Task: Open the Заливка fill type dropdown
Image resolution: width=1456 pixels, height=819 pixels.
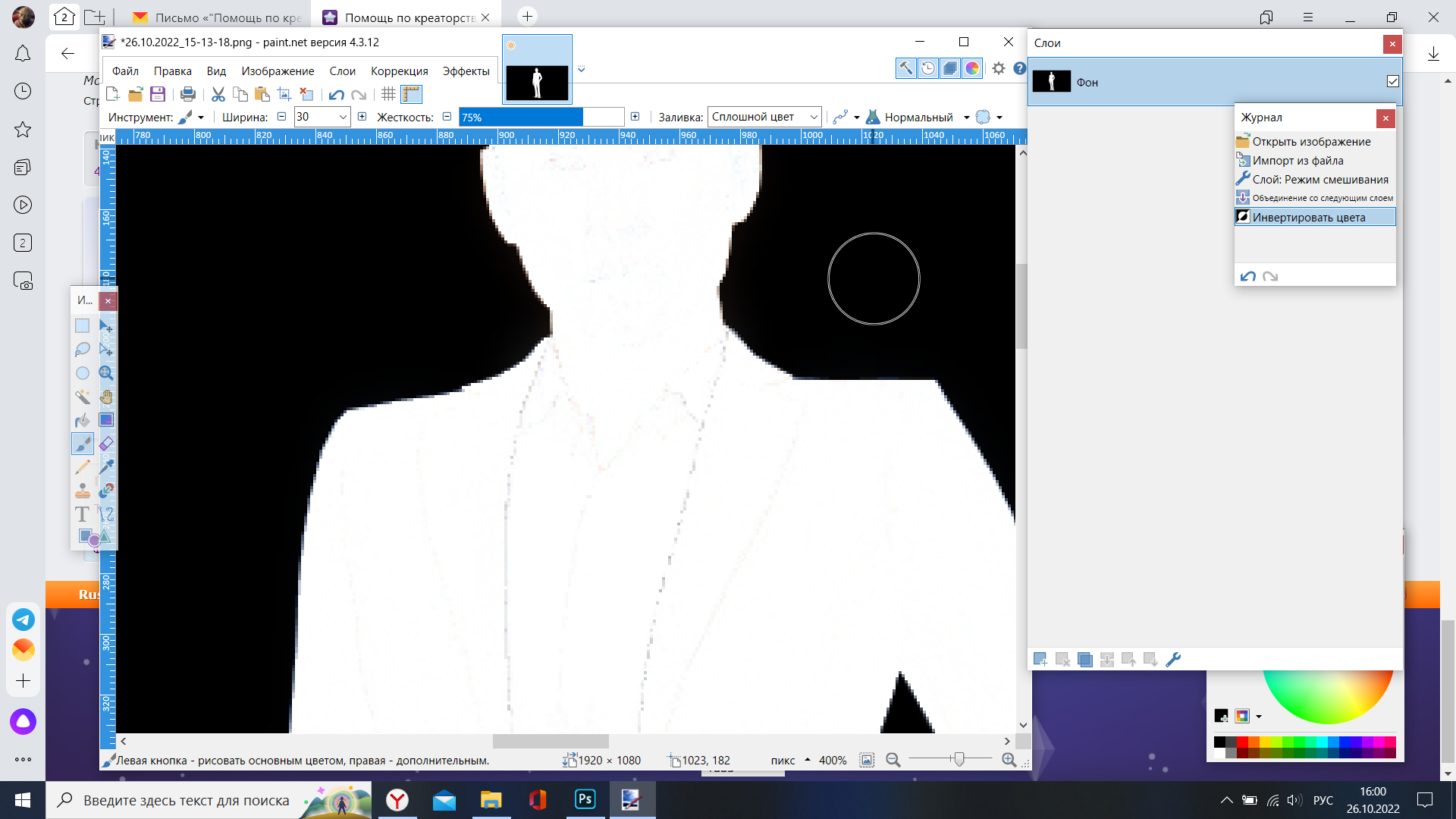Action: click(814, 117)
